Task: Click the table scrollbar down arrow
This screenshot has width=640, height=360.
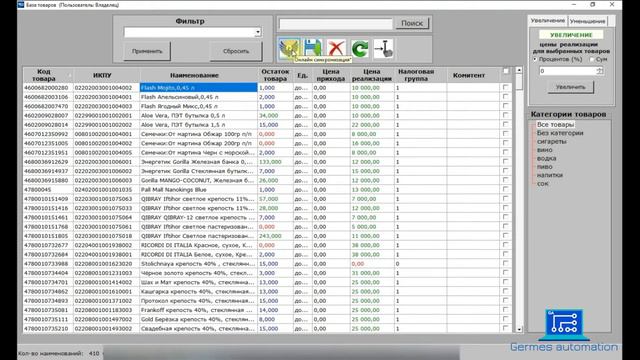Action: [519, 329]
